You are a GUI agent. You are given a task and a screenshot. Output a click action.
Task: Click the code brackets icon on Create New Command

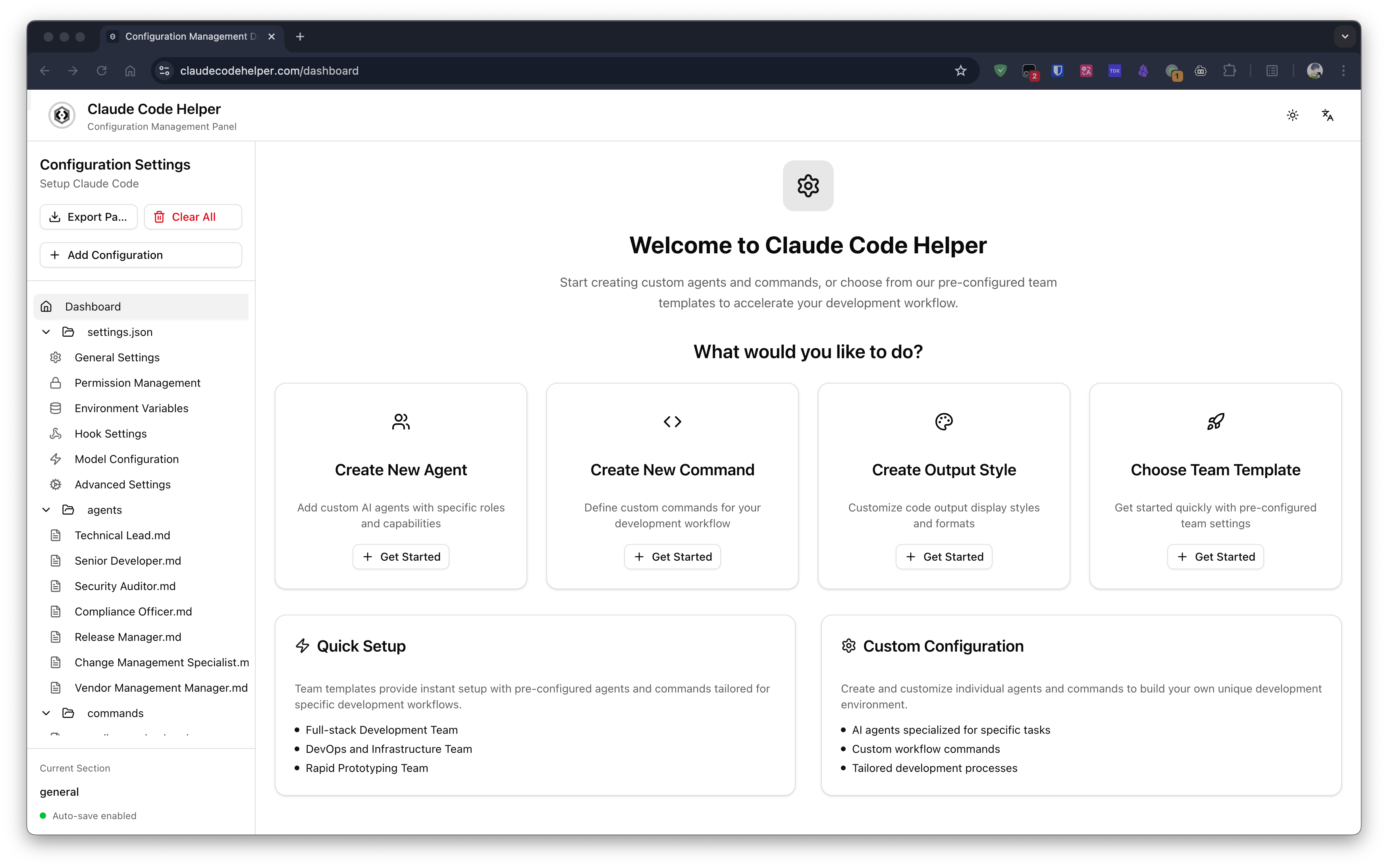[x=672, y=422]
